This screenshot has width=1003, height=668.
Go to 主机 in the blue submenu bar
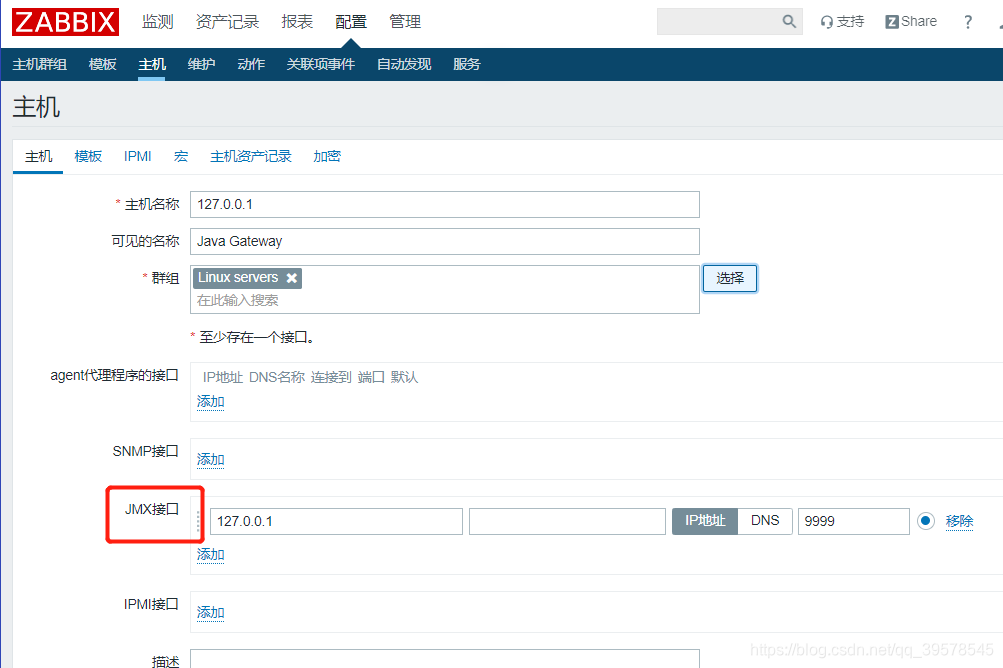[152, 64]
